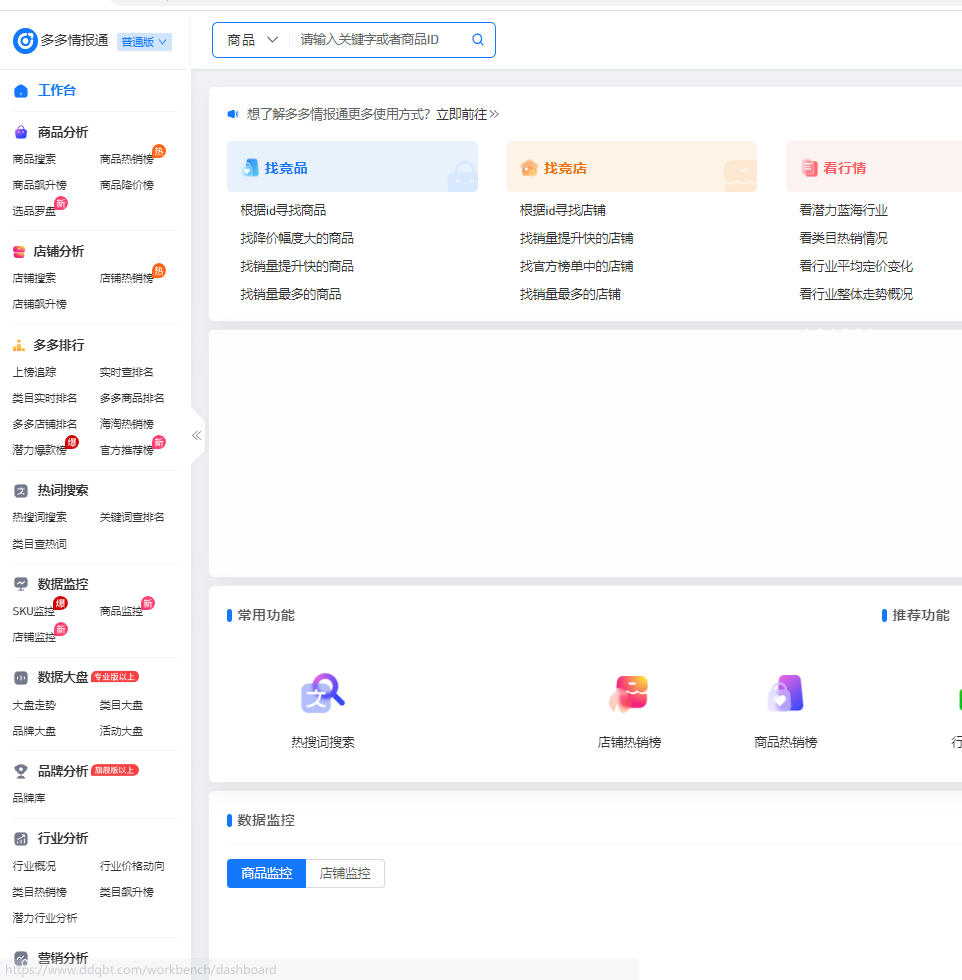Image resolution: width=962 pixels, height=980 pixels.
Task: Open 选品罗盘 in the sidebar
Action: [34, 211]
